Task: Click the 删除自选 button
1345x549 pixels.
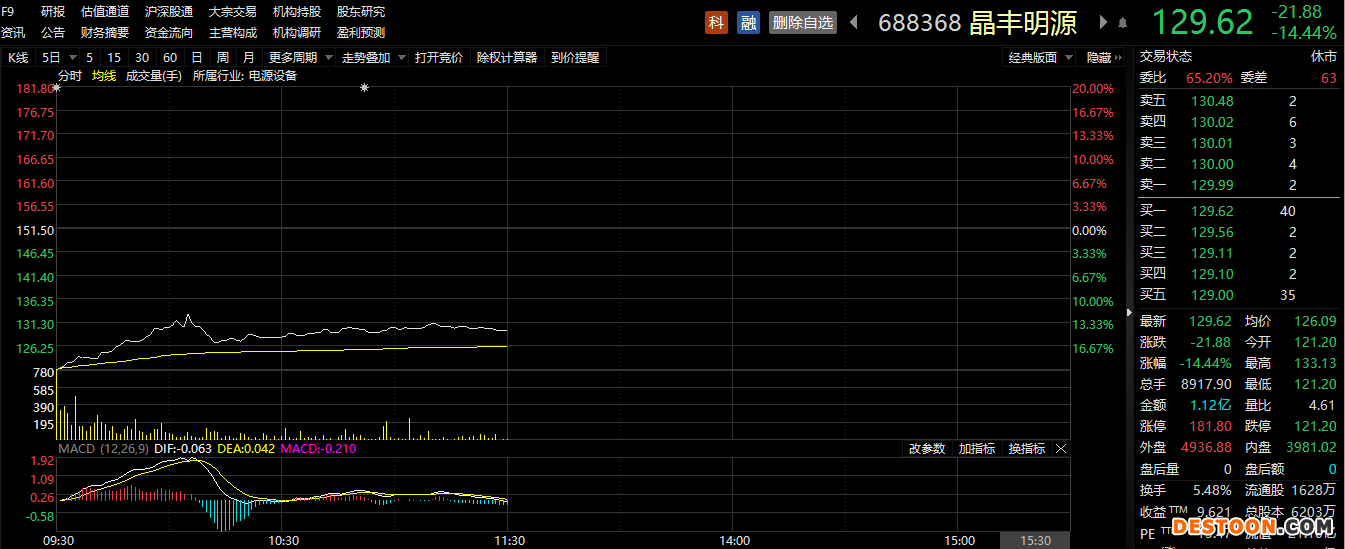Action: [x=802, y=22]
